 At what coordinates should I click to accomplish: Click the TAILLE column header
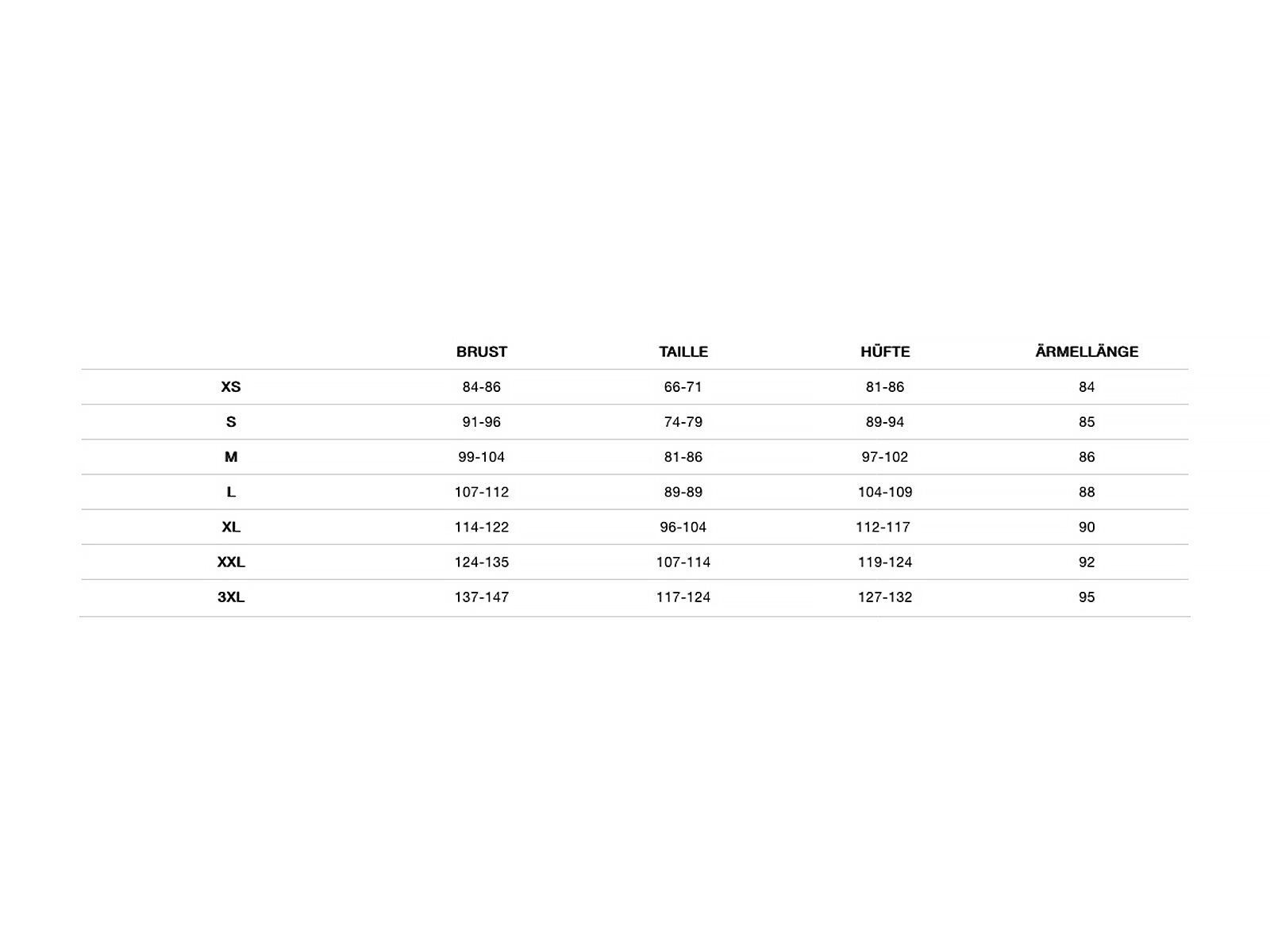(x=683, y=351)
